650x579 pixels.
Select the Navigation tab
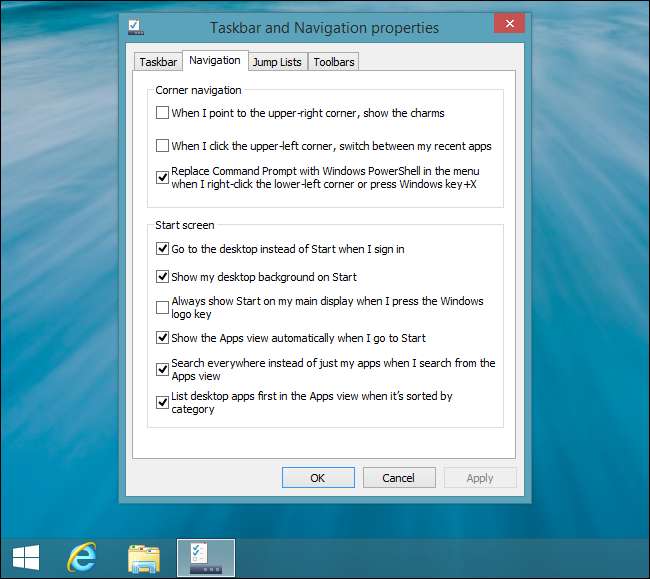(215, 61)
